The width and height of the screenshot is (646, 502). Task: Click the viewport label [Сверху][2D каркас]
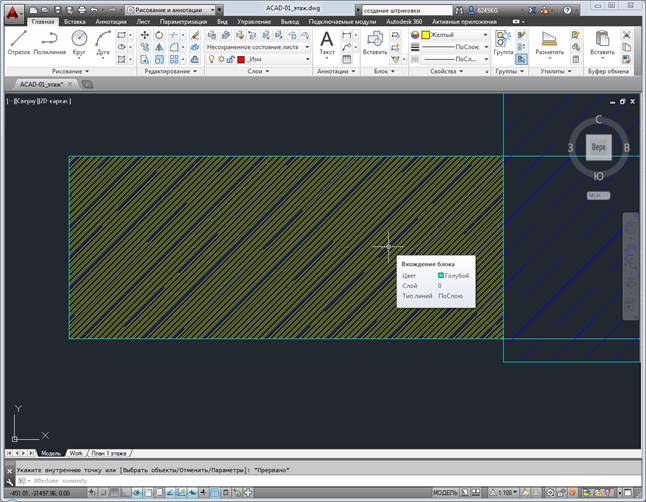point(40,101)
